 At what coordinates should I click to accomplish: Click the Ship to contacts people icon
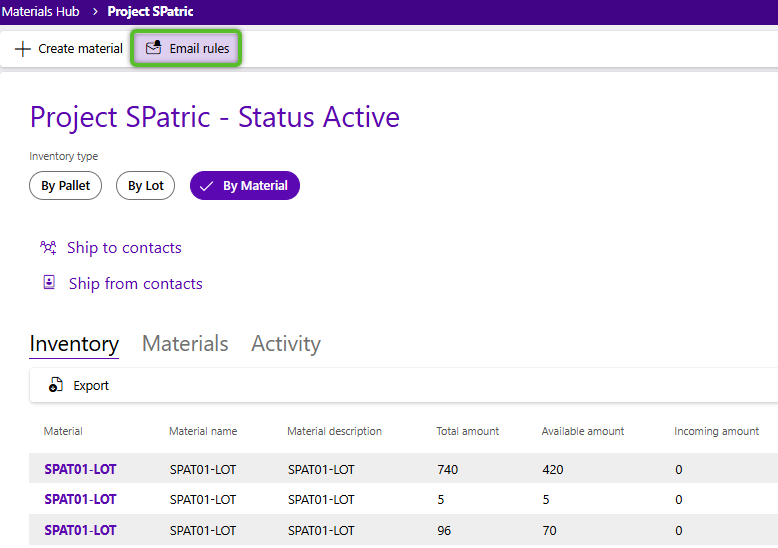[48, 247]
